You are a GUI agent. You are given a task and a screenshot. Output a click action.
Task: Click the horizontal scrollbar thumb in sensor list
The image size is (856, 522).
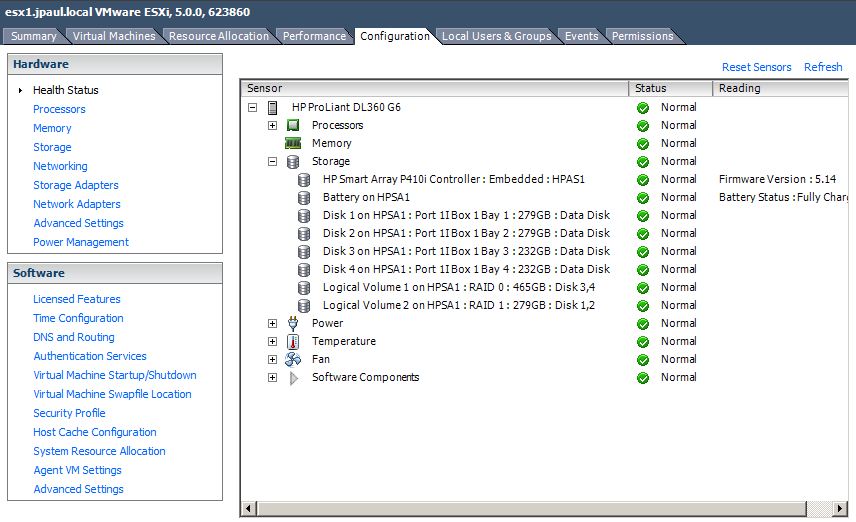(x=532, y=509)
